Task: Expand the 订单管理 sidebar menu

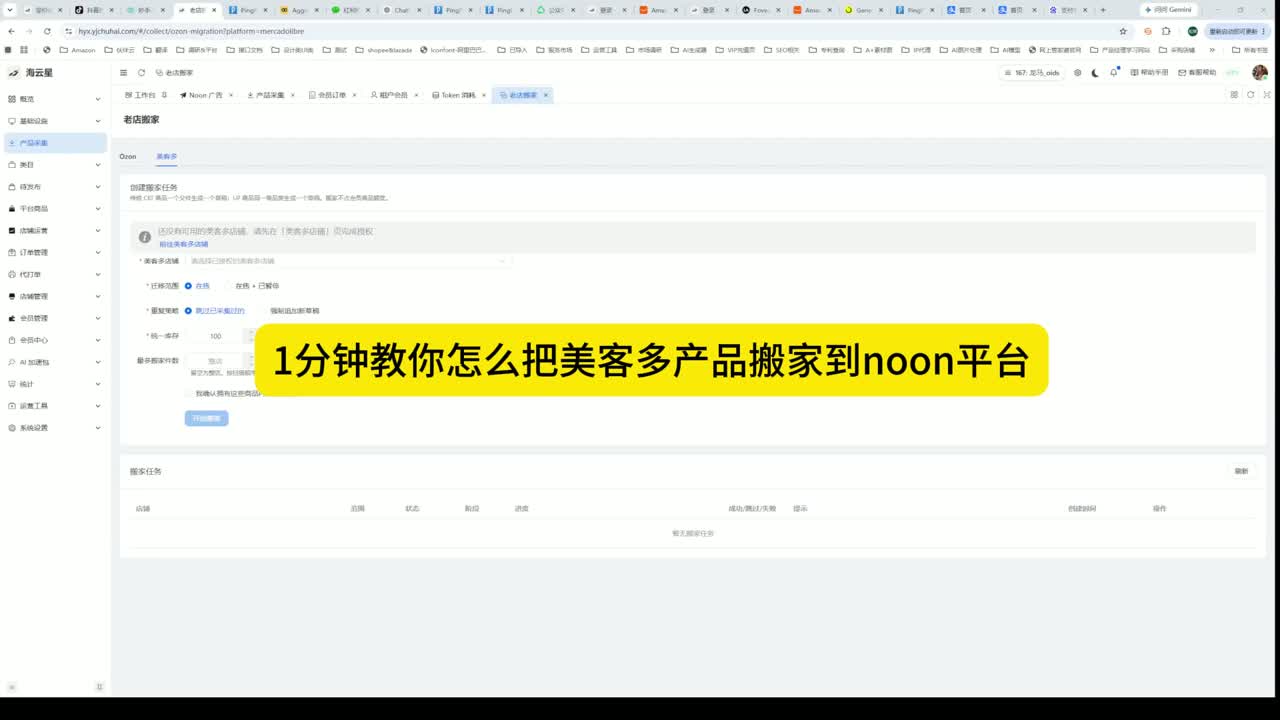Action: tap(54, 253)
